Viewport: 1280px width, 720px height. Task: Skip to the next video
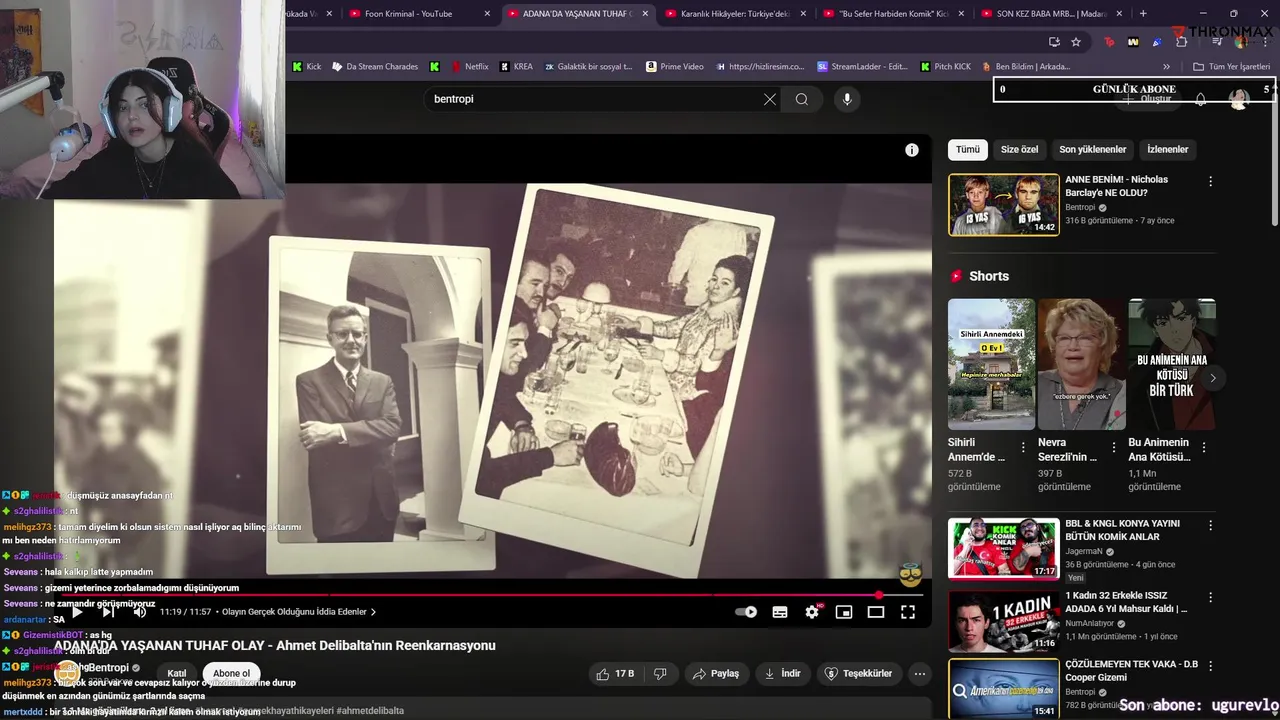pyautogui.click(x=109, y=612)
